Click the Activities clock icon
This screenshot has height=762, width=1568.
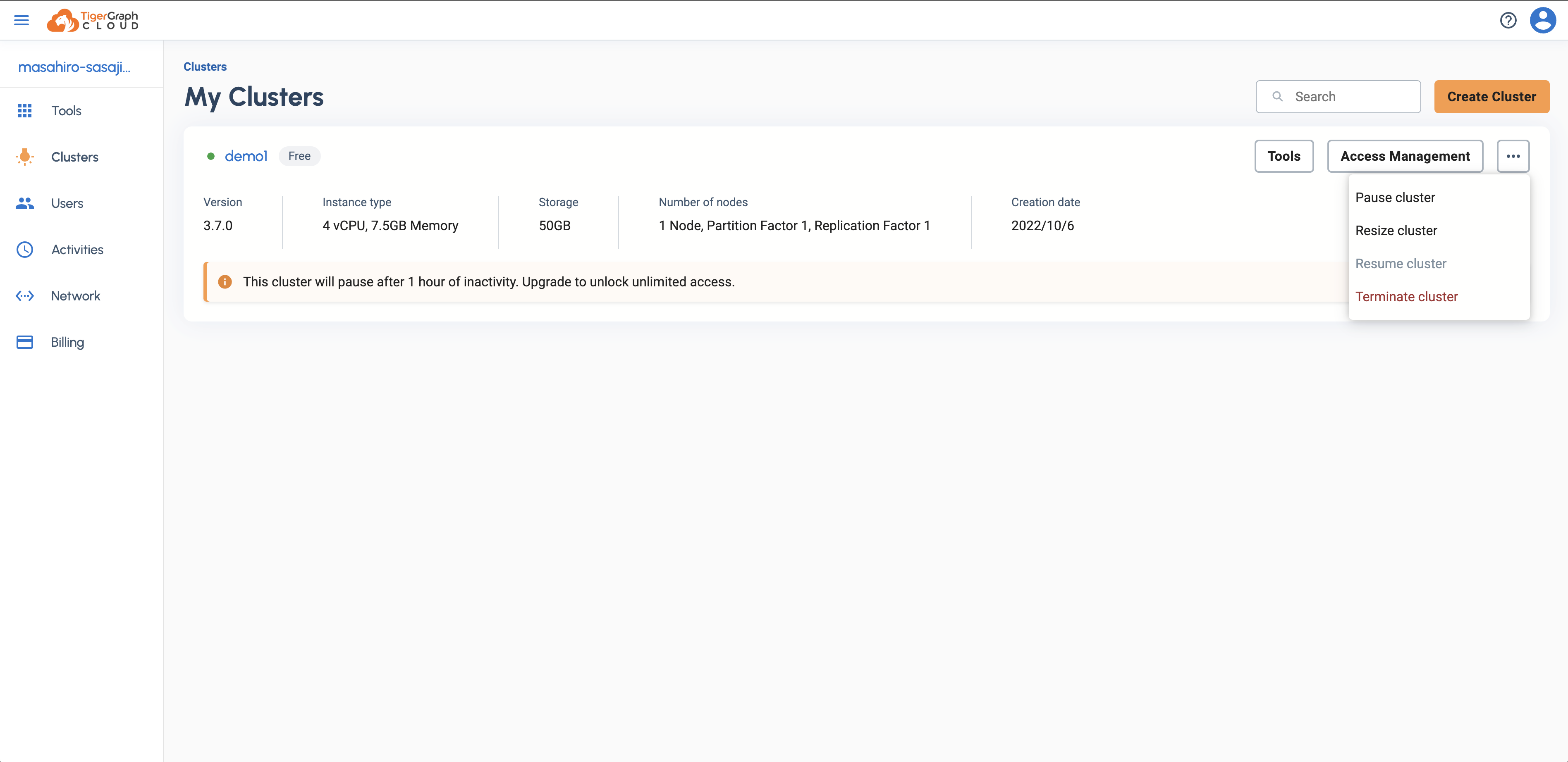pyautogui.click(x=24, y=249)
